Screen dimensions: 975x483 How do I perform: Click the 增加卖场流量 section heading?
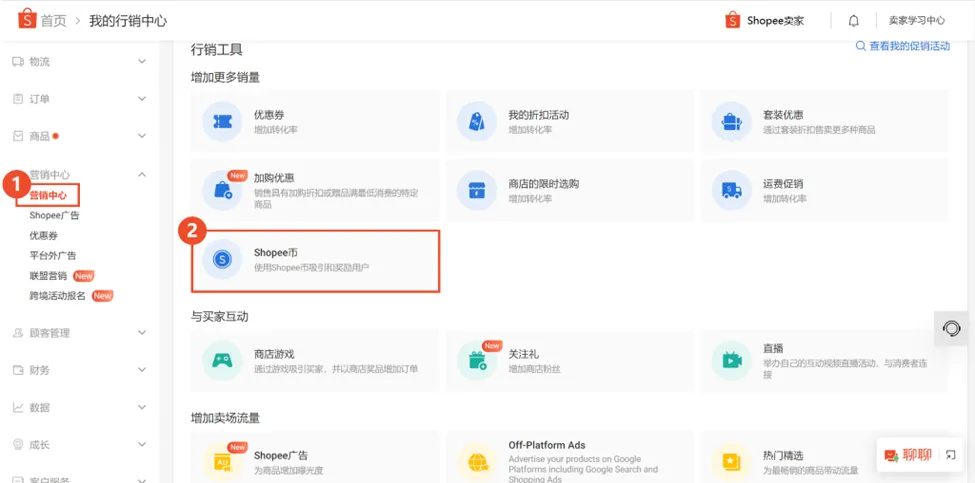tap(225, 418)
